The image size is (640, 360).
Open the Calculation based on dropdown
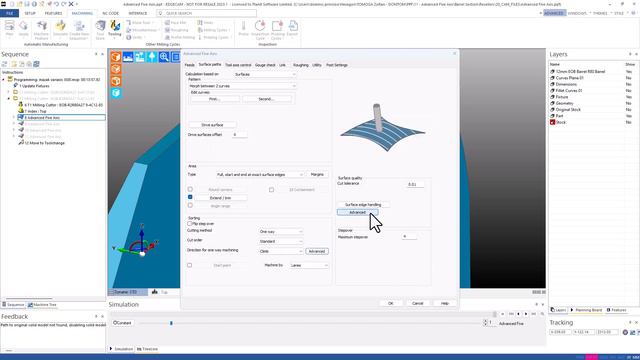[265, 74]
